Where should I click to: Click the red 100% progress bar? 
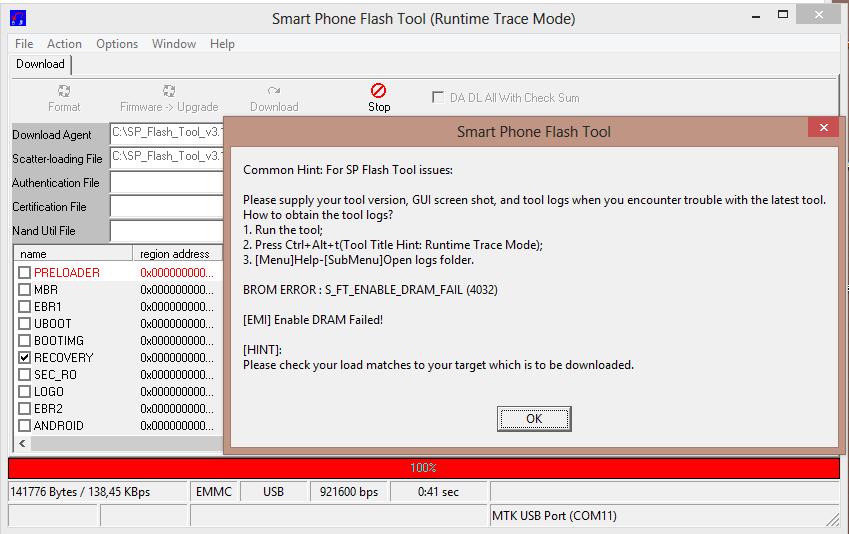click(423, 468)
